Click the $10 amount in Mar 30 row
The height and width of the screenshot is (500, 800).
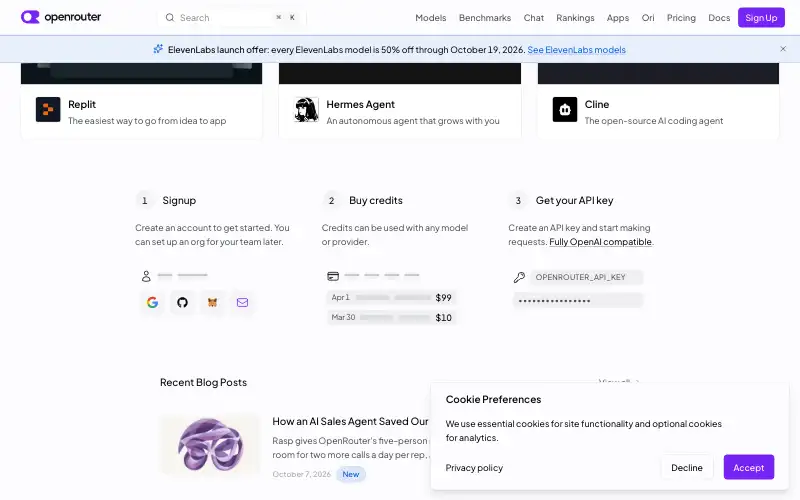pyautogui.click(x=443, y=317)
